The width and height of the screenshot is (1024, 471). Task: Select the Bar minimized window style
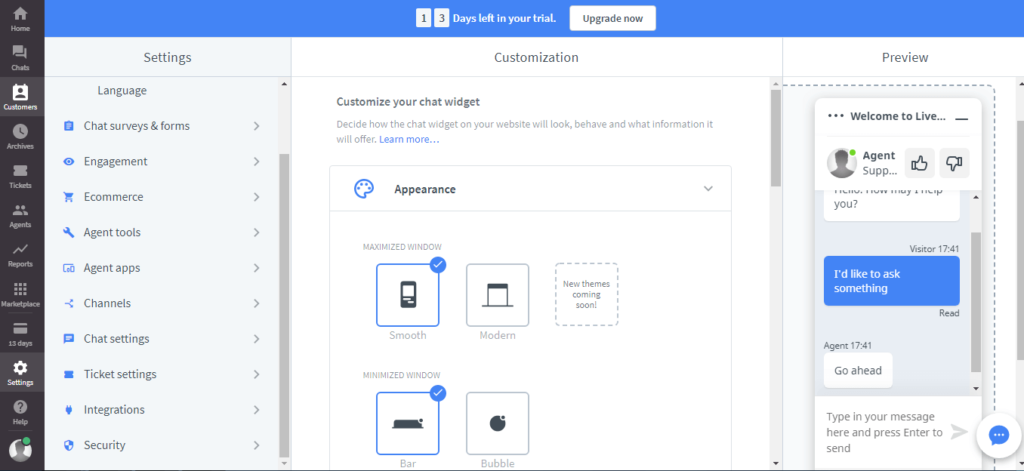coord(408,423)
